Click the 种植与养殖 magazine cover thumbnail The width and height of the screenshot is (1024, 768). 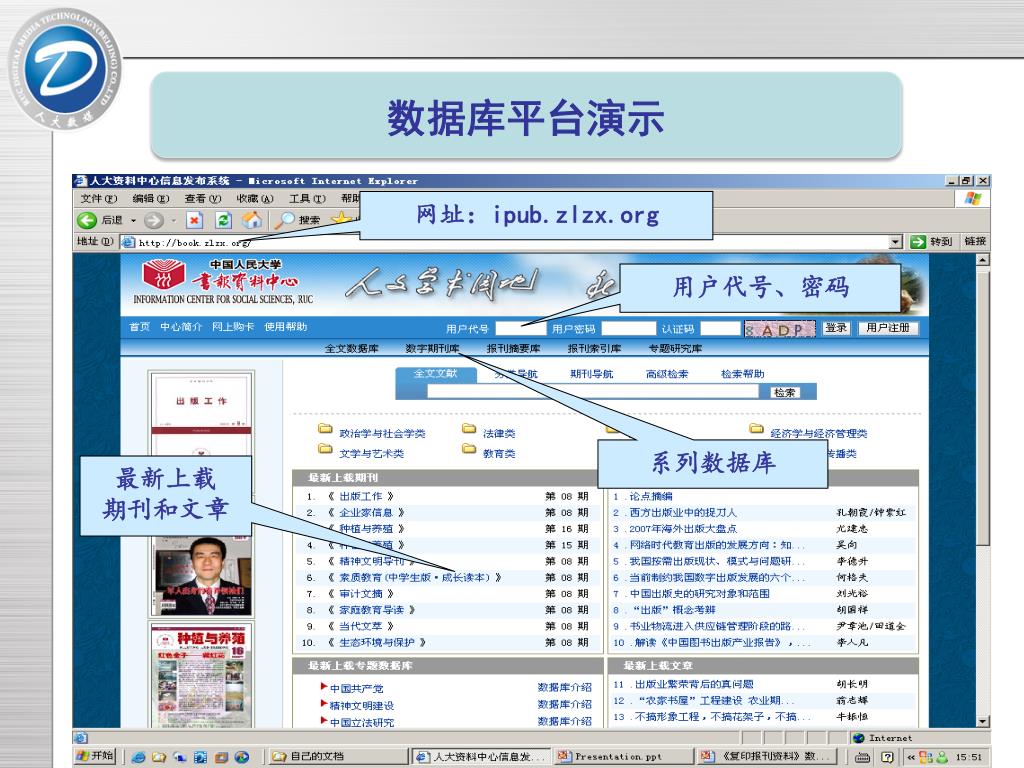click(x=201, y=677)
